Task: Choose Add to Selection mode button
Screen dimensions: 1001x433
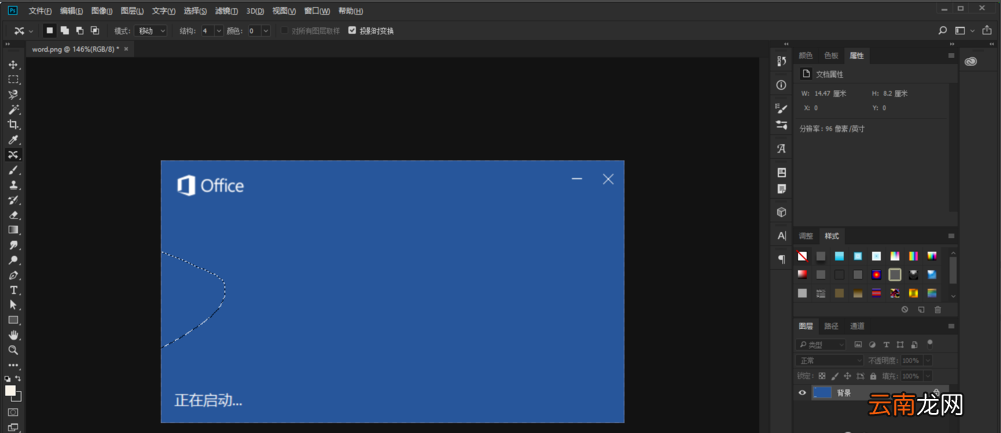Action: click(65, 31)
